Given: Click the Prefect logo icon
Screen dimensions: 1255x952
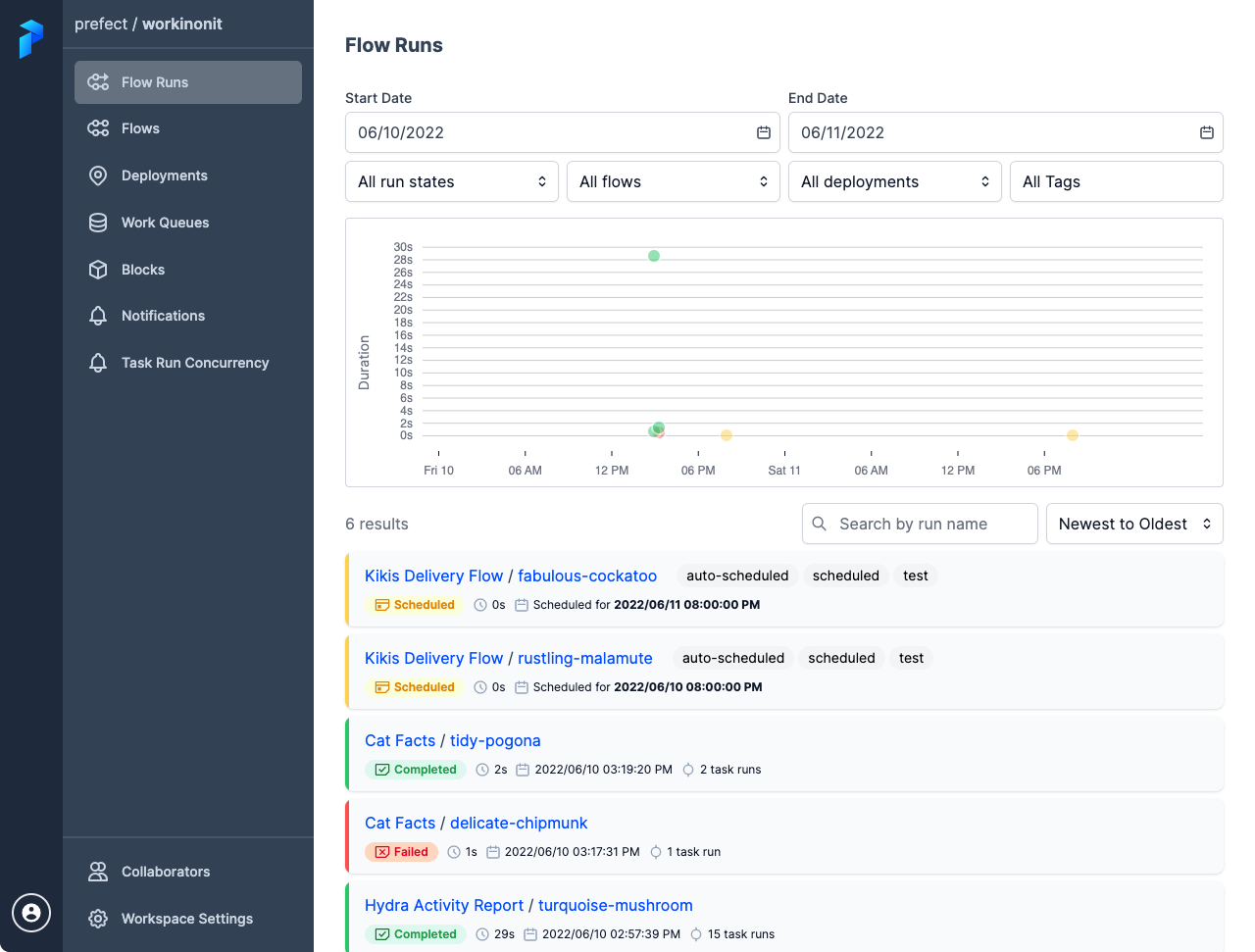Looking at the screenshot, I should coord(31,39).
